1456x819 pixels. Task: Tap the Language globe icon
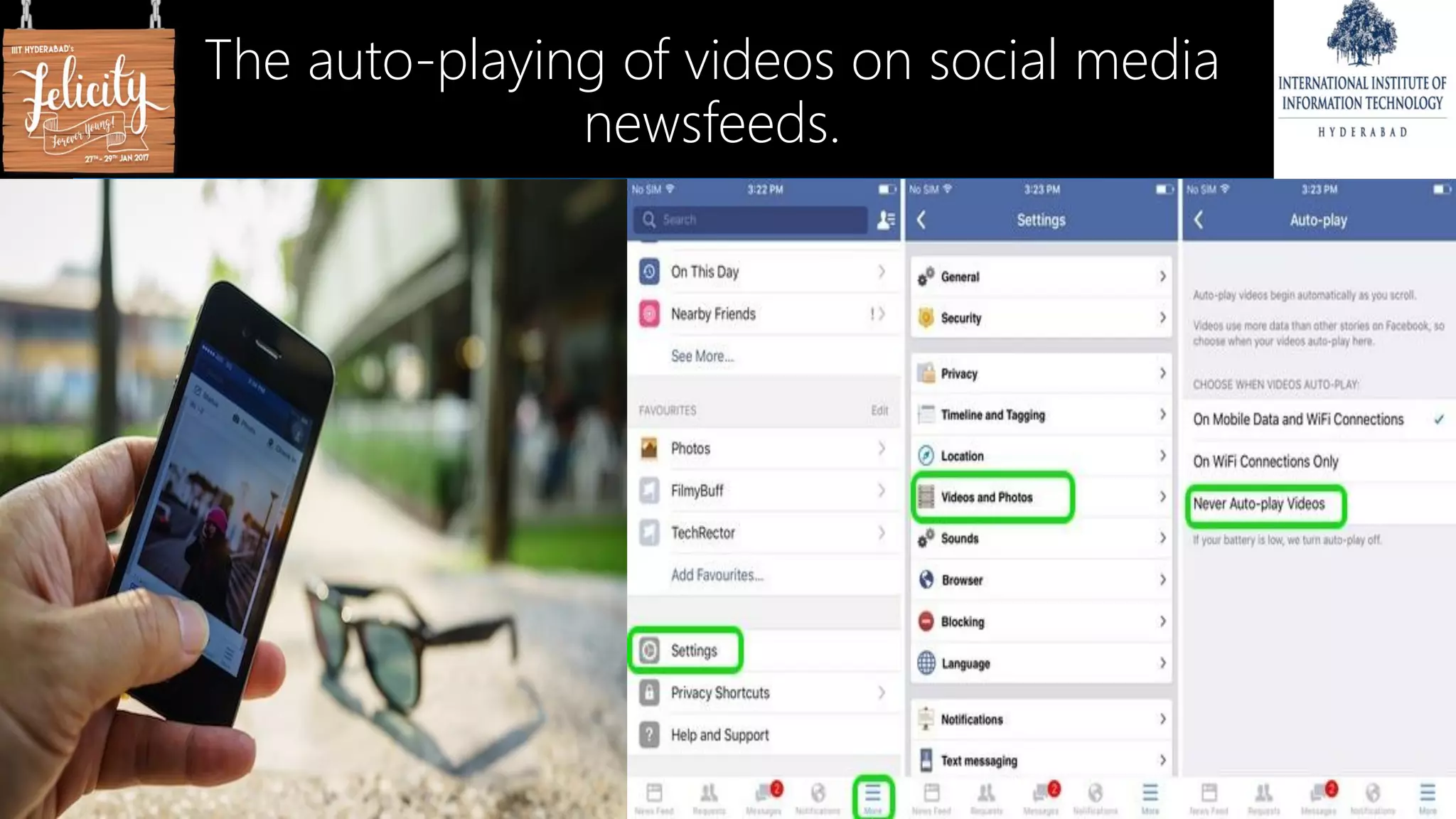pos(926,663)
